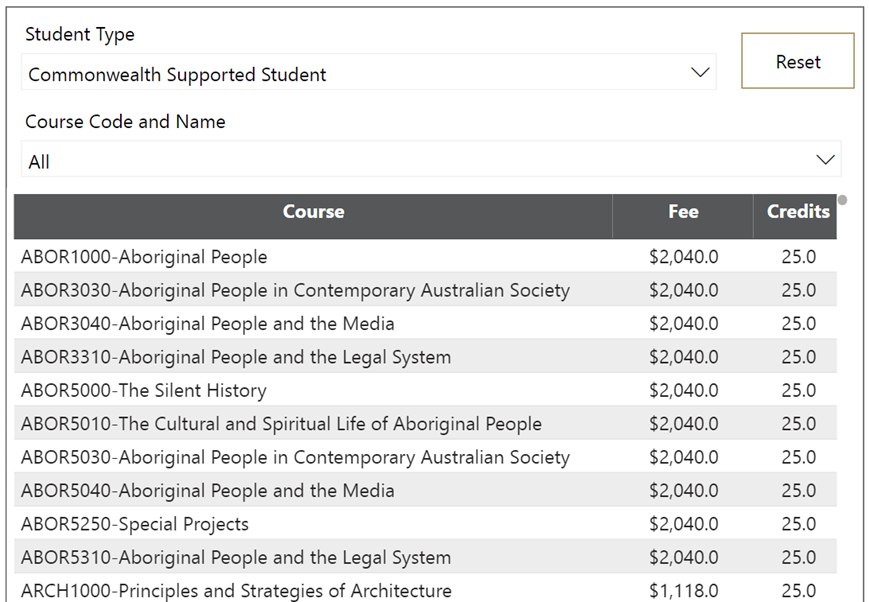Select the Commonwealth Supported Student combo box
Screen dimensions: 869x602
369,72
